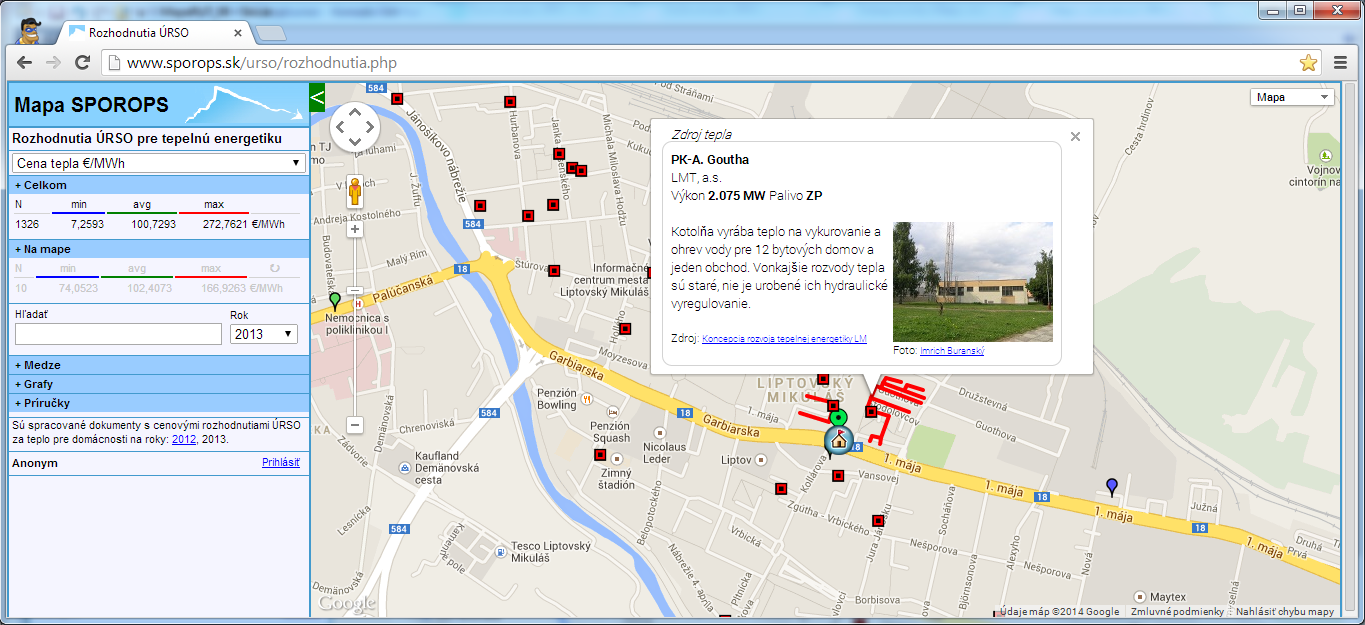Close the Zdroj tepla info window

[x=1076, y=137]
